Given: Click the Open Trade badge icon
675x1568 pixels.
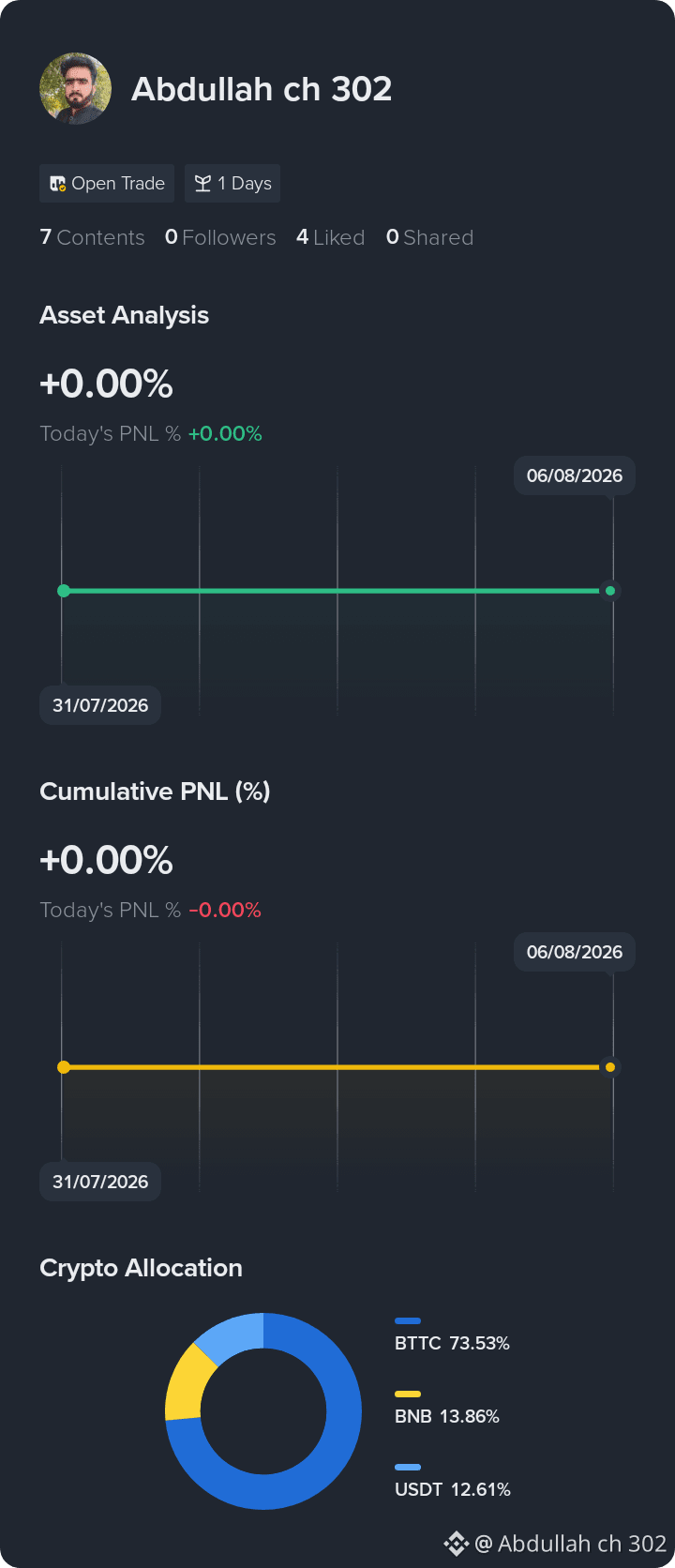Looking at the screenshot, I should click(58, 184).
